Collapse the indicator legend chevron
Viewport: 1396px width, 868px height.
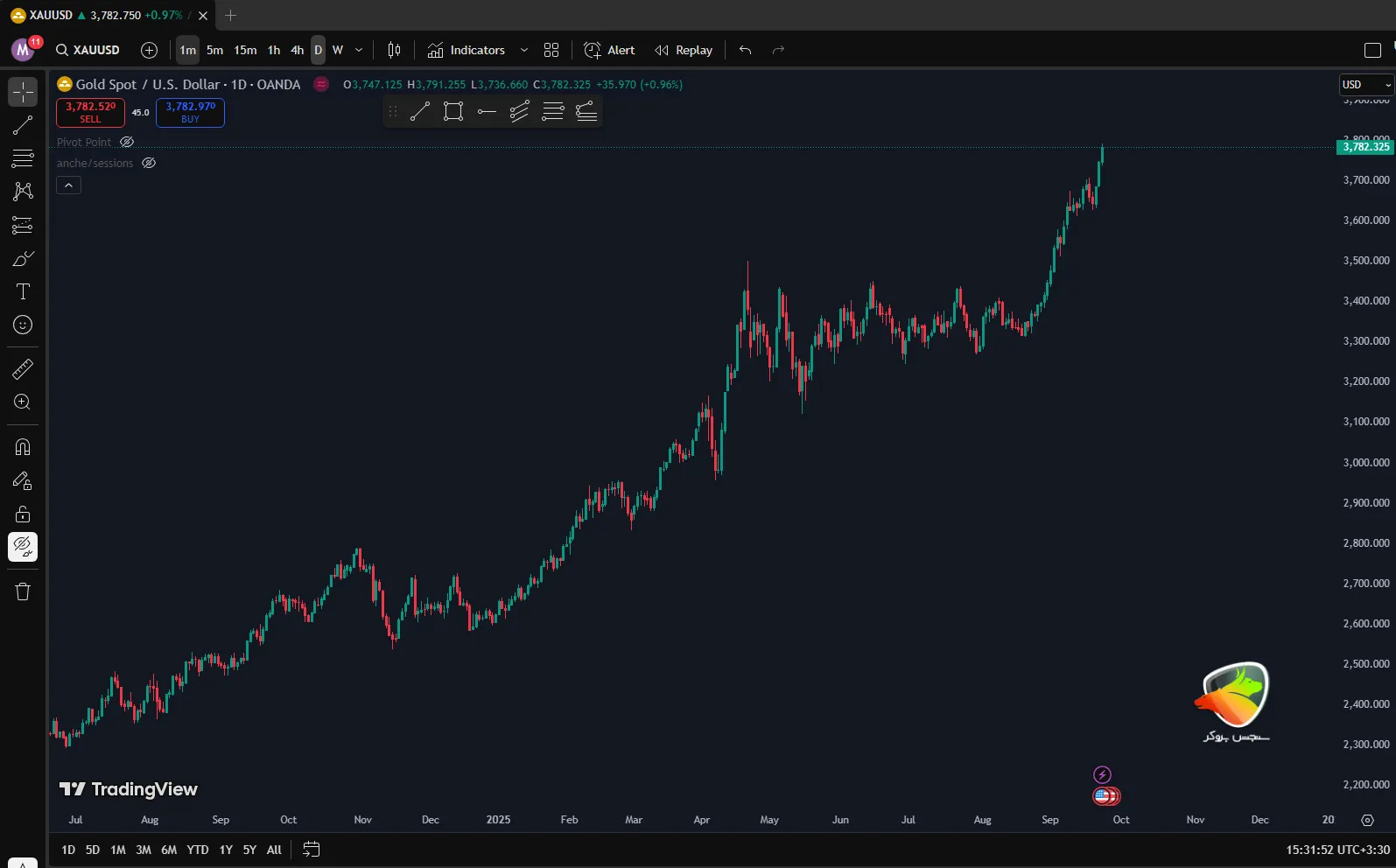click(x=68, y=185)
